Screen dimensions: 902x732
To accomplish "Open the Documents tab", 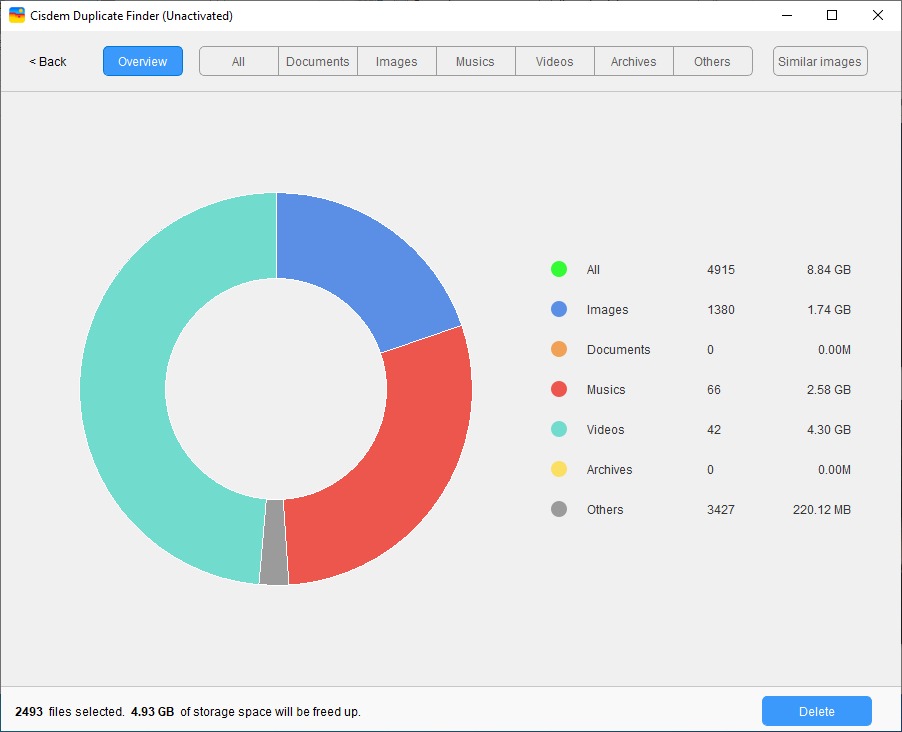I will [x=318, y=61].
